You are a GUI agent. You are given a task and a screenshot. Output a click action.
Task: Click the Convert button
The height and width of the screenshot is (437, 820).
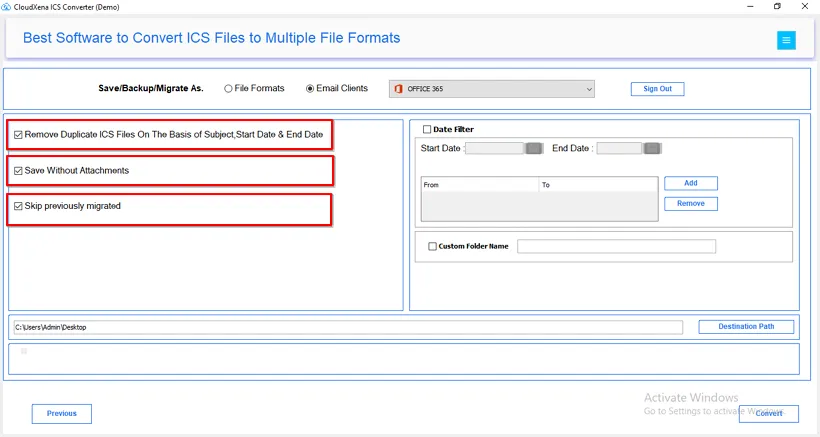(x=769, y=413)
